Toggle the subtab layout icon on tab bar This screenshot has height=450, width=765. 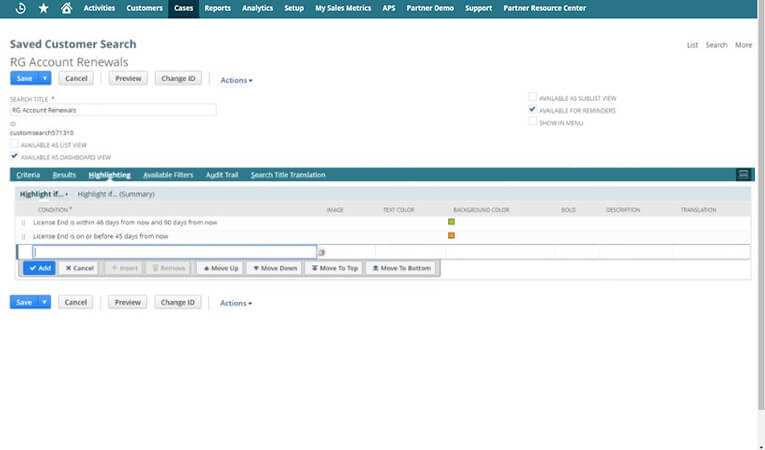click(x=743, y=174)
